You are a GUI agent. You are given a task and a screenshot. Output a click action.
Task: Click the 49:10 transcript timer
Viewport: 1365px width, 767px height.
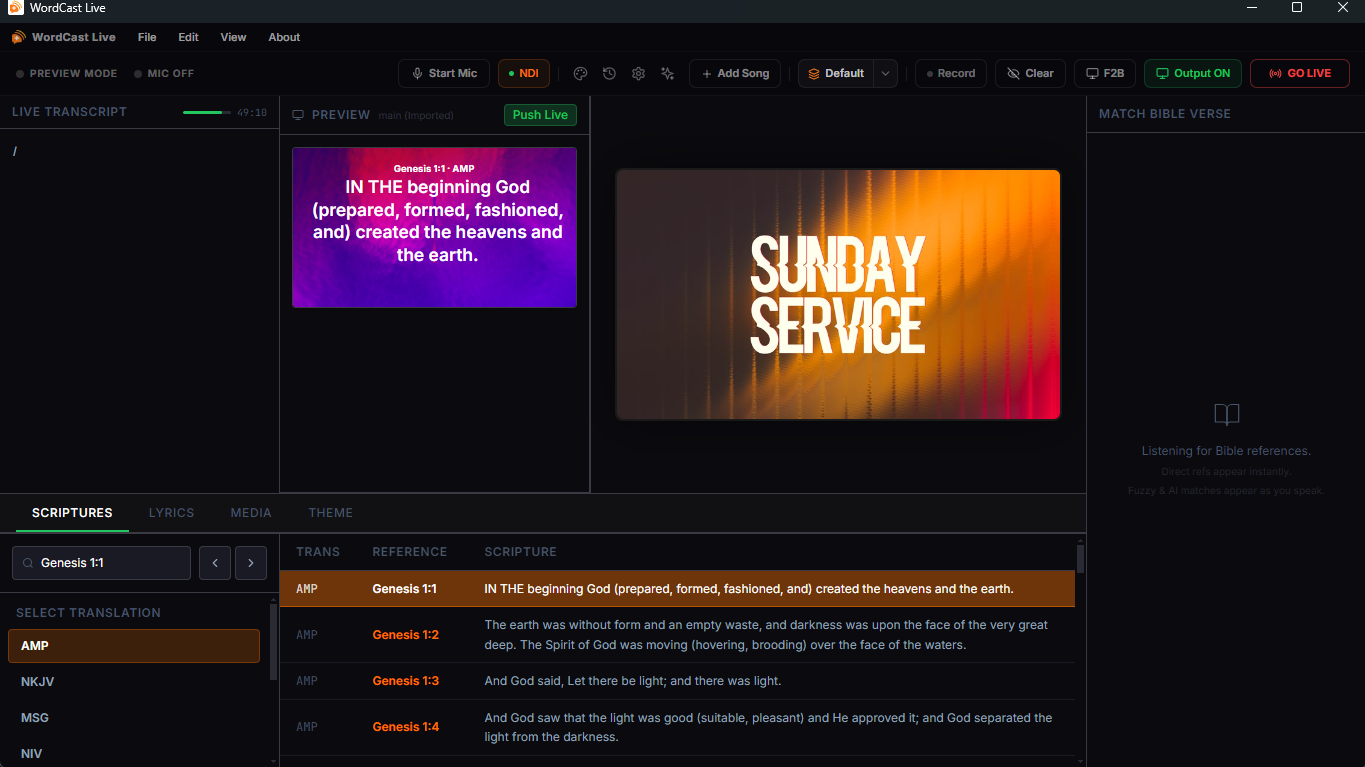click(x=252, y=113)
